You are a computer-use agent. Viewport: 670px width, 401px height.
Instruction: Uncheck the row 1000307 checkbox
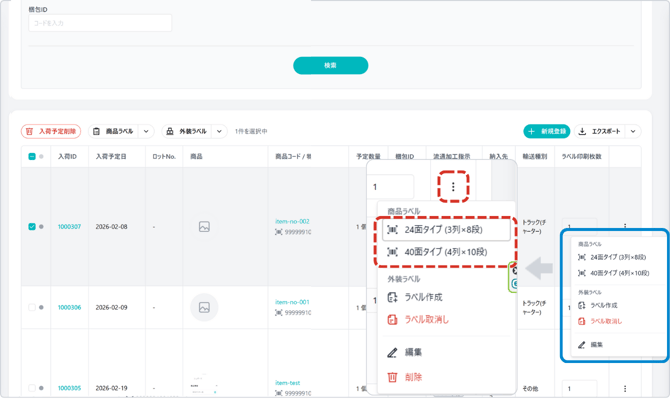click(x=32, y=226)
